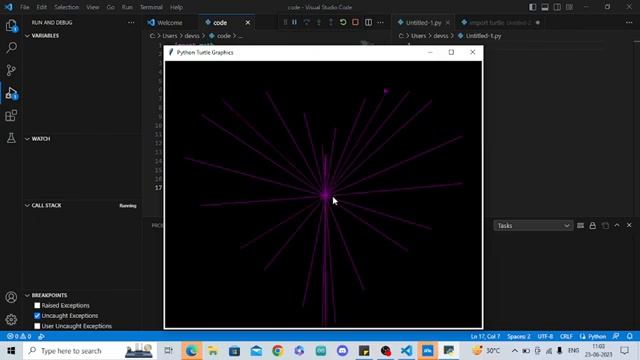Click Ln 17, Col 7 in status bar
Screen dimensions: 640x360
click(x=485, y=336)
